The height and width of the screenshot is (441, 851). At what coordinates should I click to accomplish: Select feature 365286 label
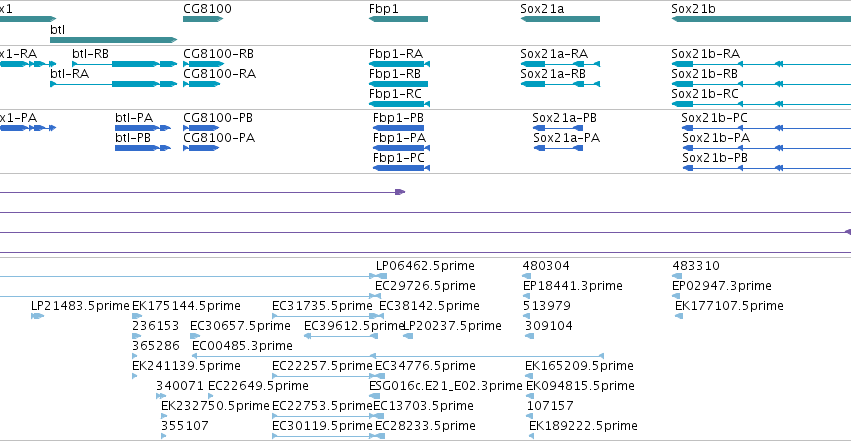pyautogui.click(x=156, y=346)
